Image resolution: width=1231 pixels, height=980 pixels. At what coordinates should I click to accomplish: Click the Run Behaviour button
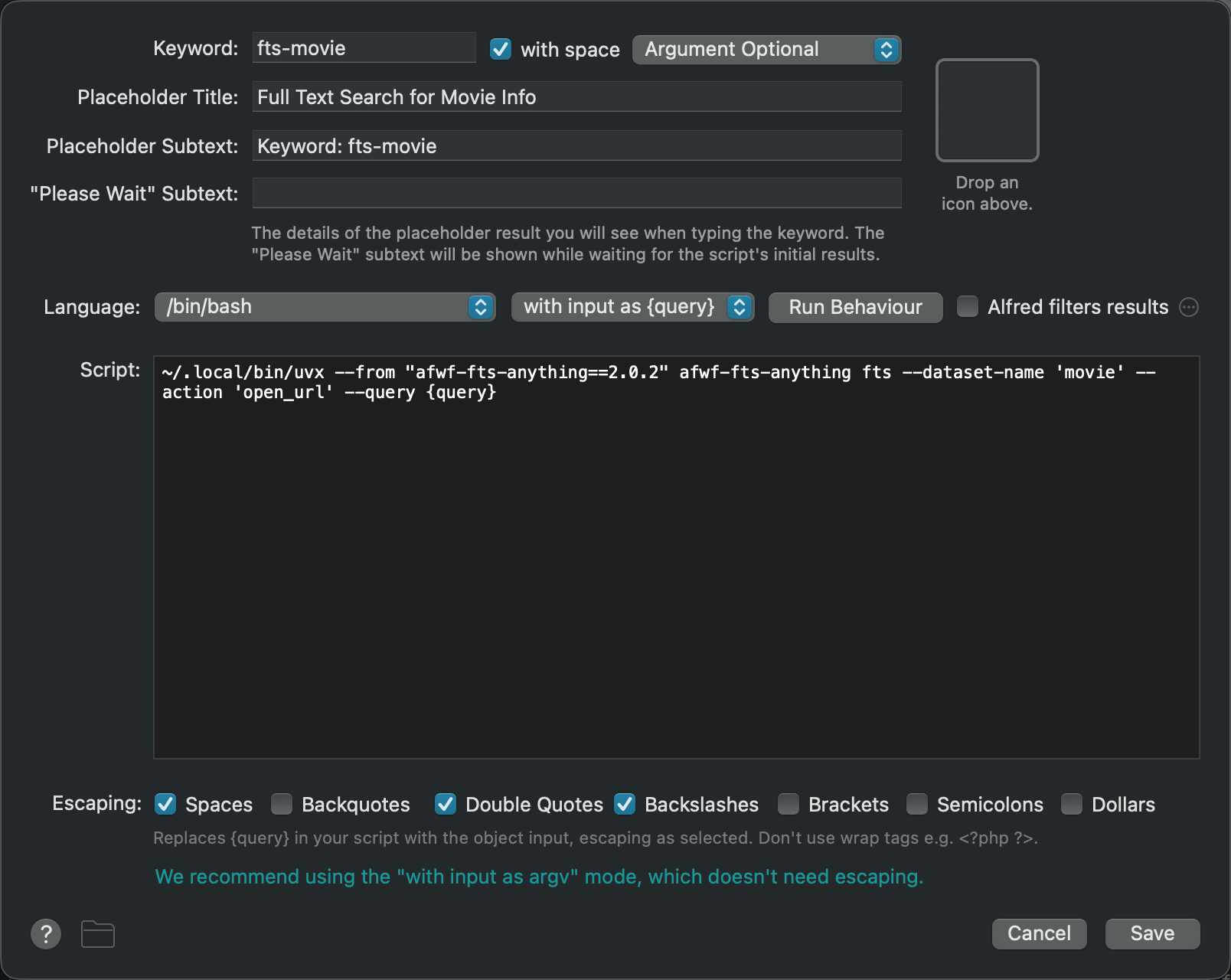click(x=855, y=307)
